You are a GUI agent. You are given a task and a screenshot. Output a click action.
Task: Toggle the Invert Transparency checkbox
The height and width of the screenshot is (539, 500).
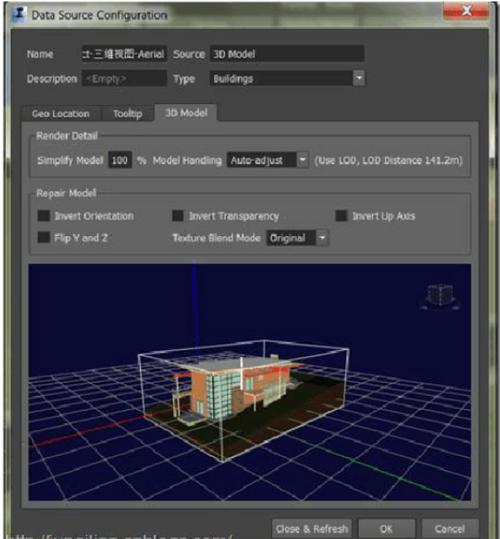[x=178, y=216]
